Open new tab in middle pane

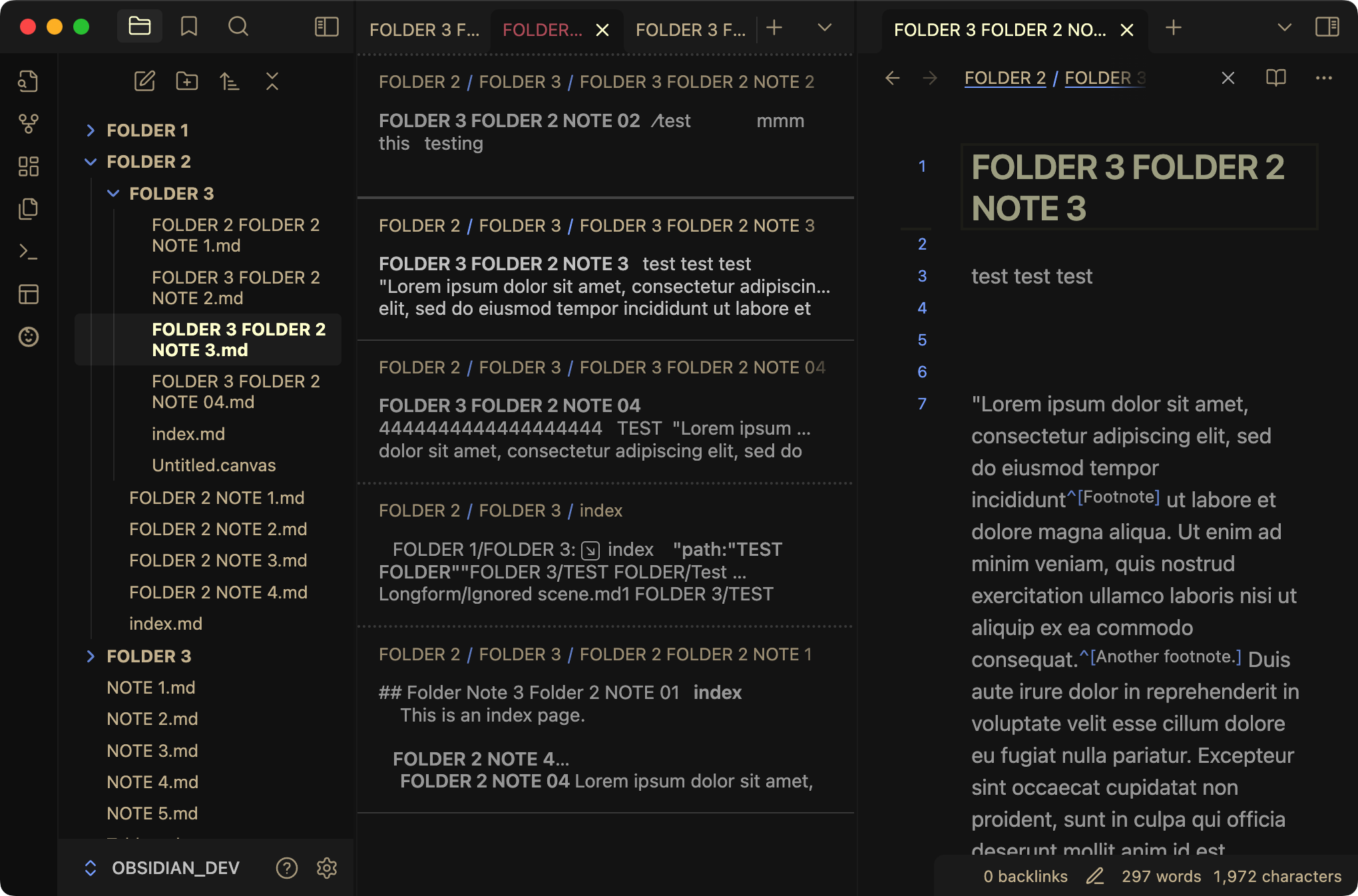tap(774, 28)
